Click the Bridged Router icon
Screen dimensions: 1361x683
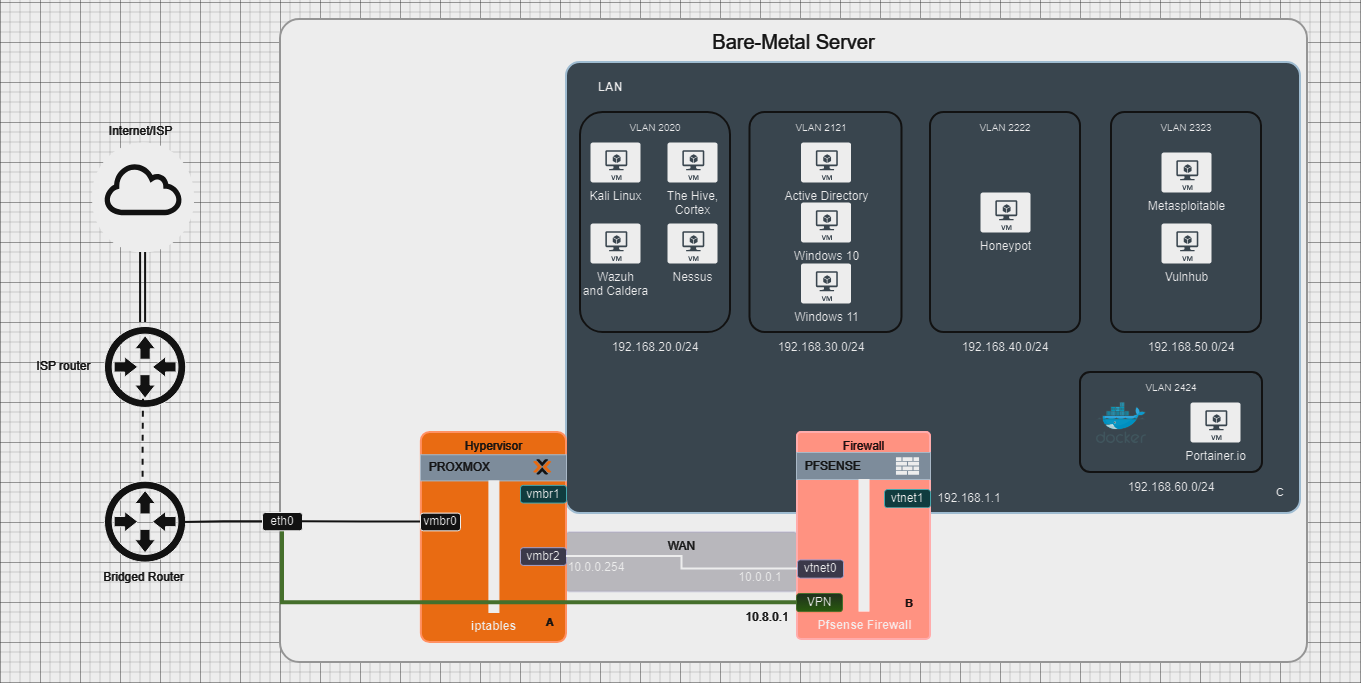(144, 521)
